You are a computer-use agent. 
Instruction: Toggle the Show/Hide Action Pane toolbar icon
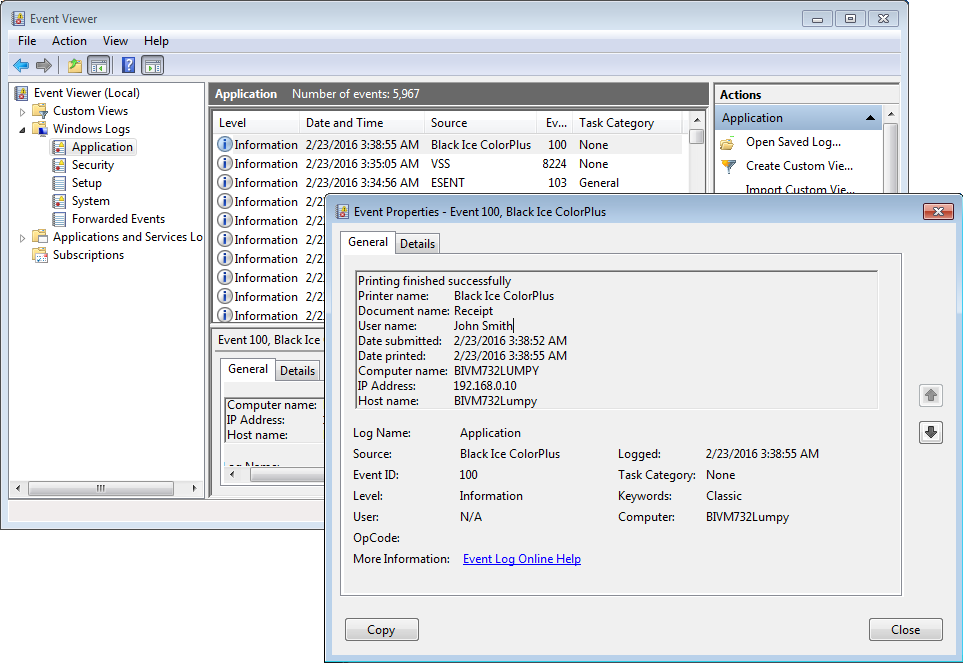pos(153,66)
